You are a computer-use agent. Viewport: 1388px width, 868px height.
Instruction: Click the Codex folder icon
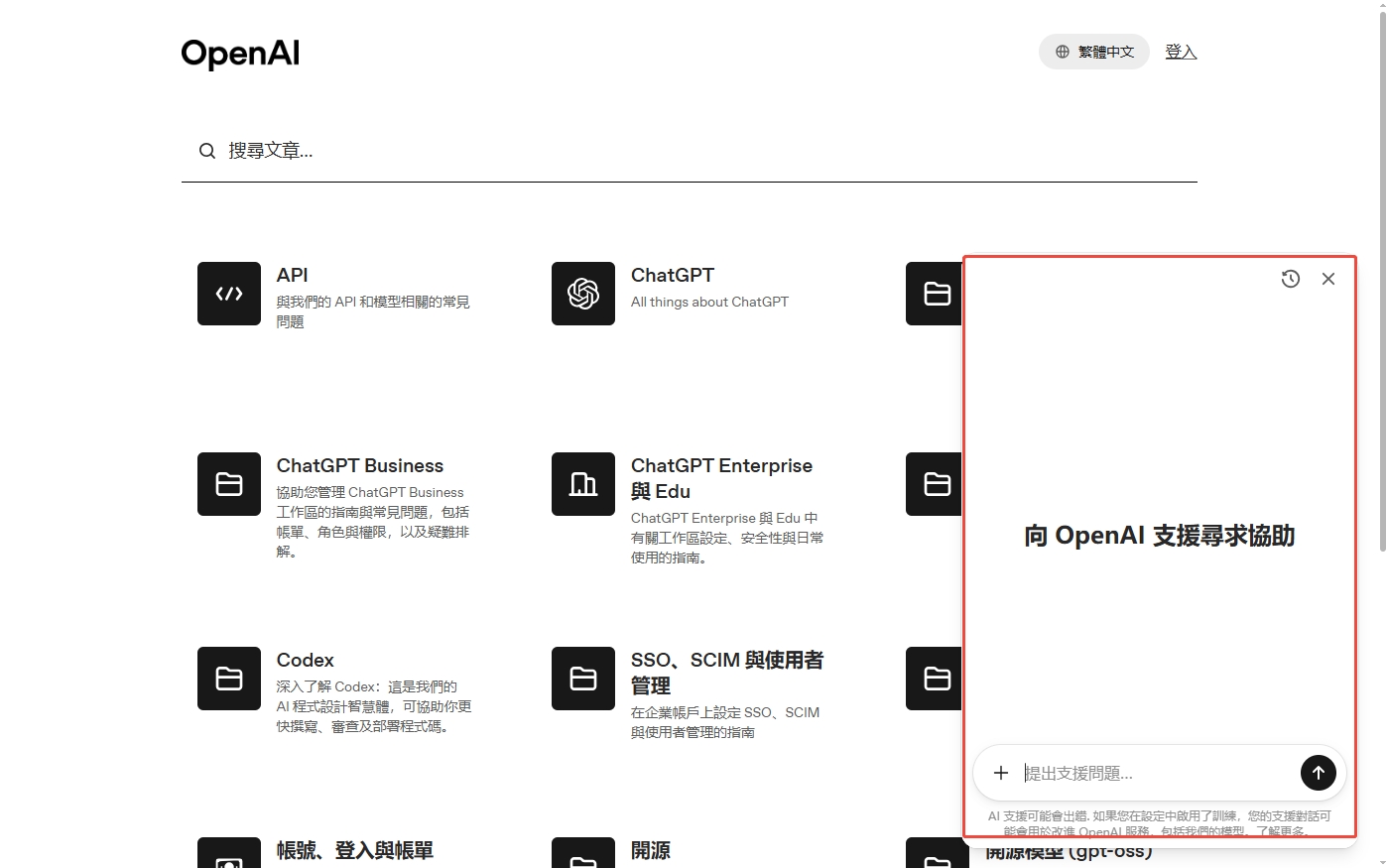(229, 679)
